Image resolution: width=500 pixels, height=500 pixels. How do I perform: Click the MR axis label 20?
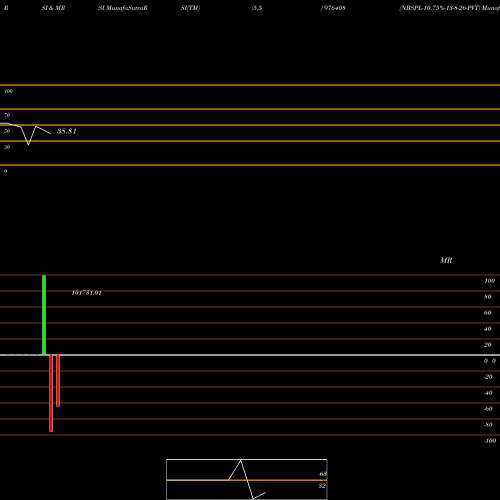(x=488, y=345)
